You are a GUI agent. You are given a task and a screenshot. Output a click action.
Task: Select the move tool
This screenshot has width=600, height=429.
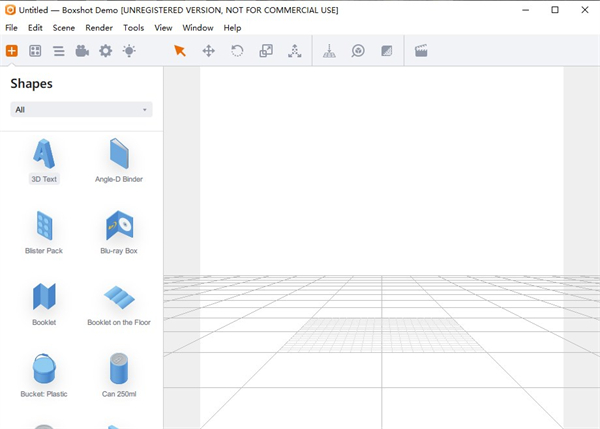[x=209, y=51]
